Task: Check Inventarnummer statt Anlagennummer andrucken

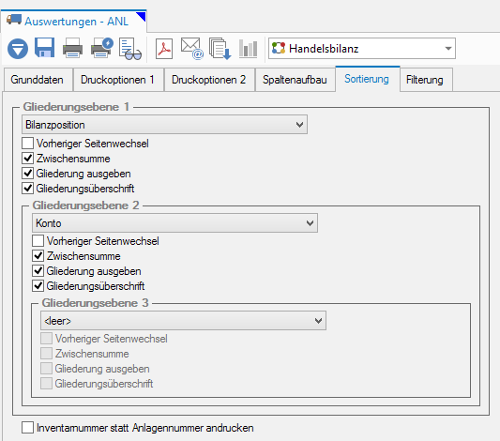Action: [28, 427]
